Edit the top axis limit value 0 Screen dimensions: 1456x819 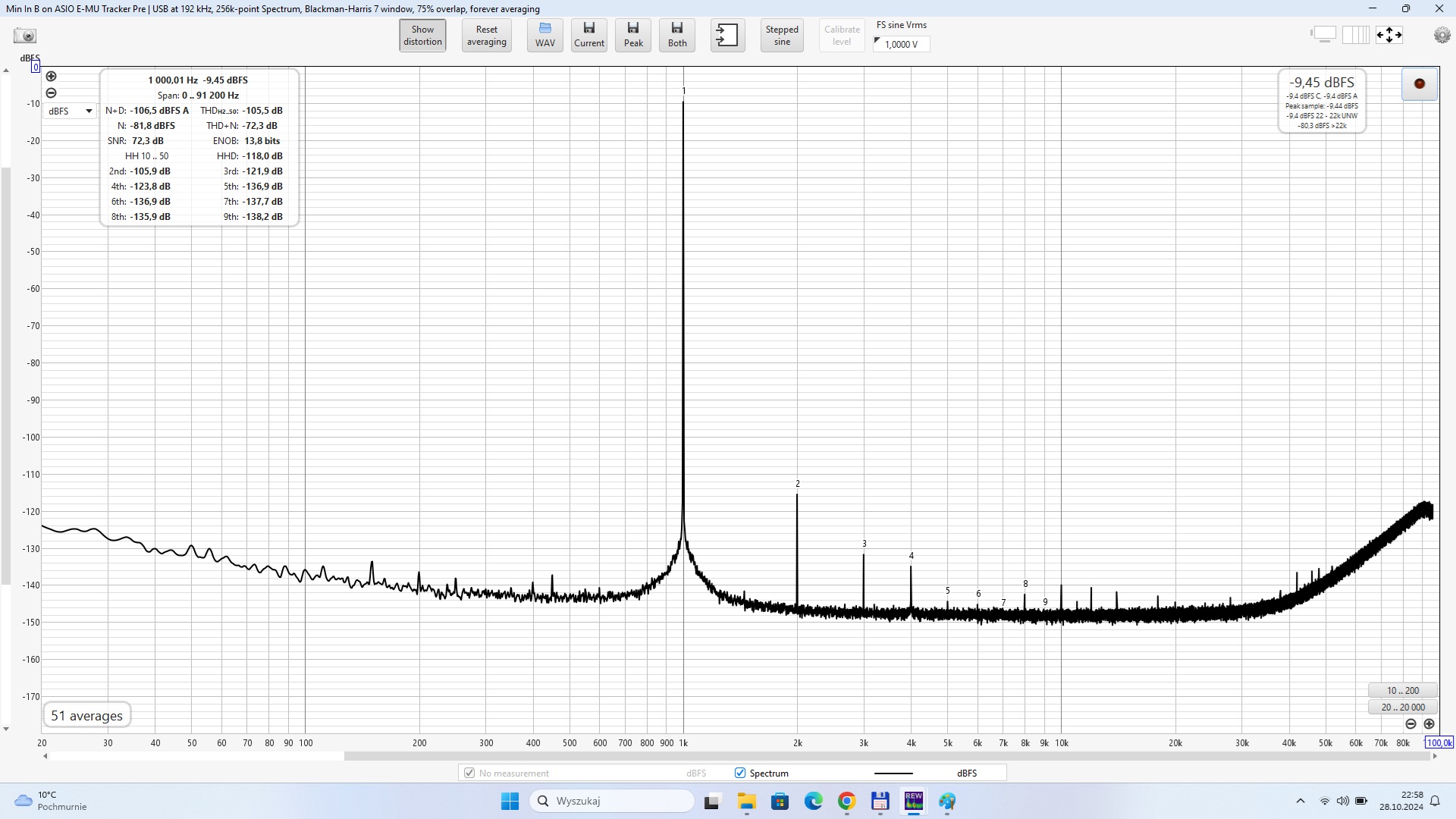point(36,67)
